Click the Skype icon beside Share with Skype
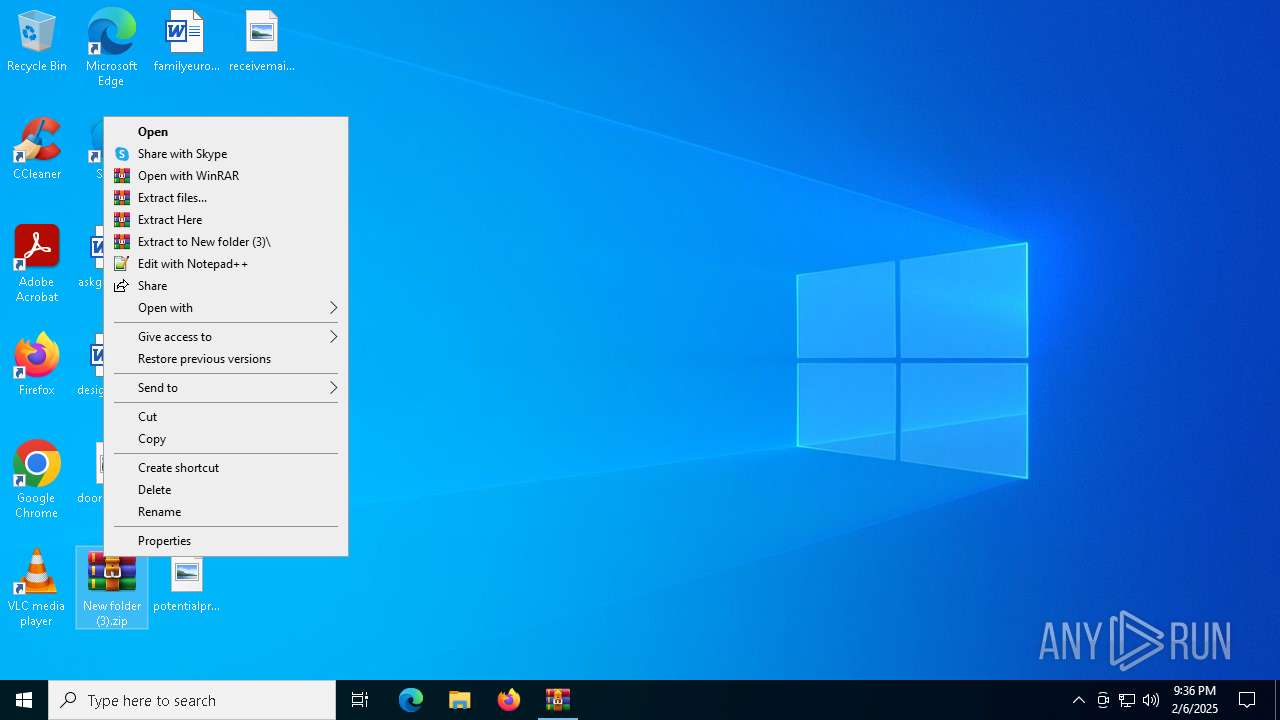The image size is (1280, 720). [122, 154]
